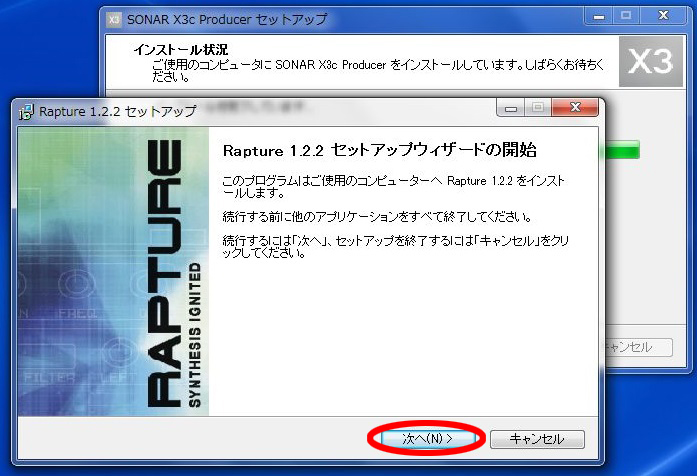Close the SONAR X3c Producer setup window
Viewport: 697px width, 476px height.
[x=663, y=16]
